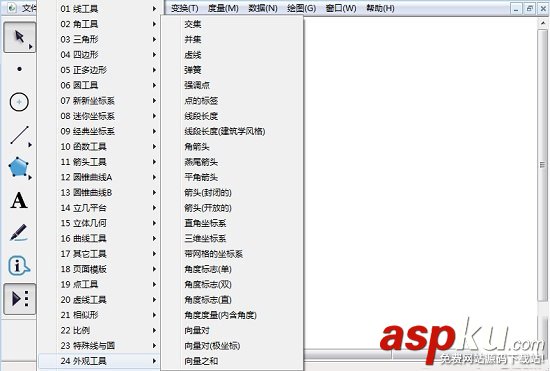Select the Compass circle tool
Viewport: 550px width, 371px height.
pos(19,102)
